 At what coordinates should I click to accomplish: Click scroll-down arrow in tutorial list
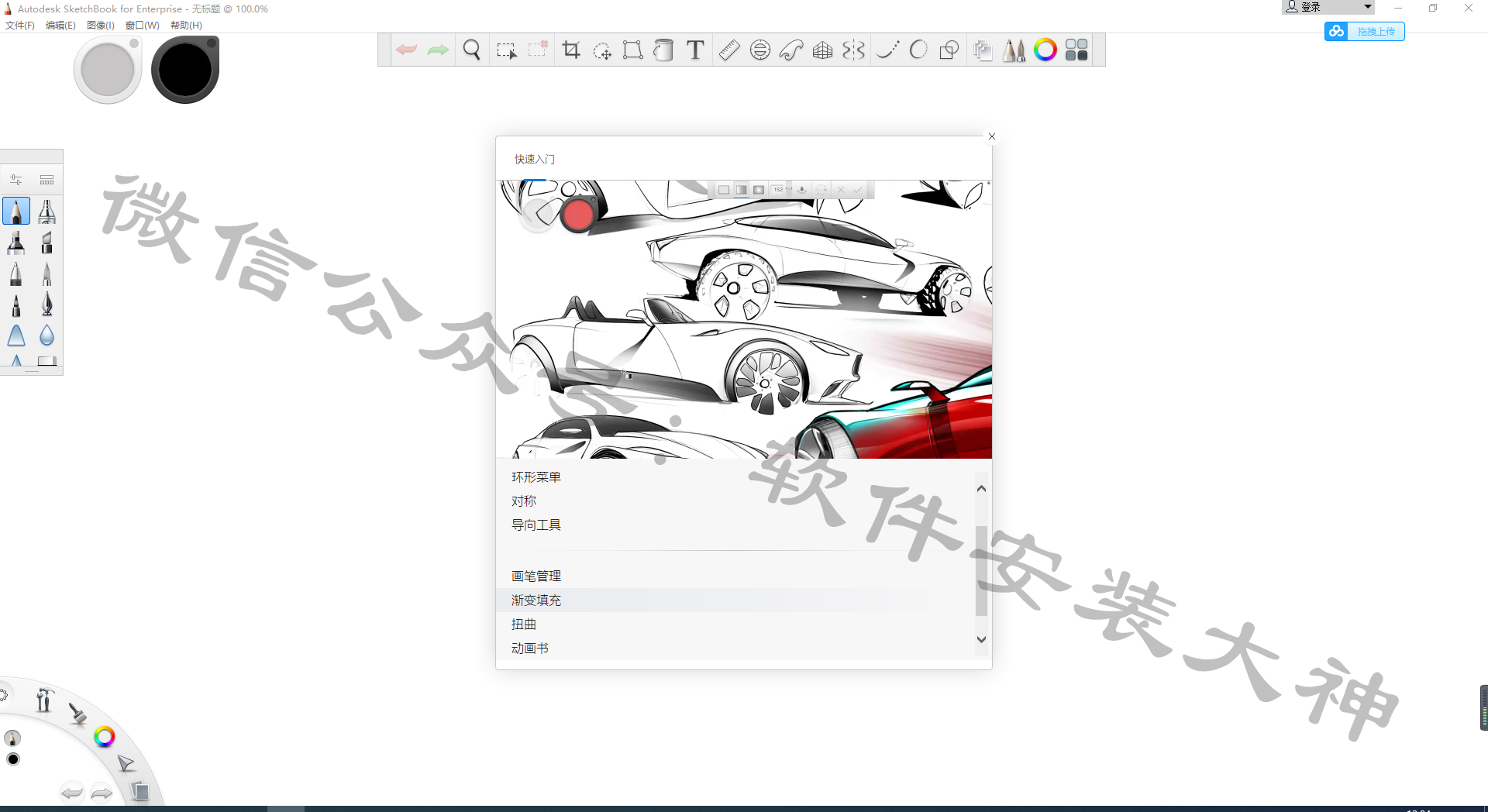click(981, 639)
